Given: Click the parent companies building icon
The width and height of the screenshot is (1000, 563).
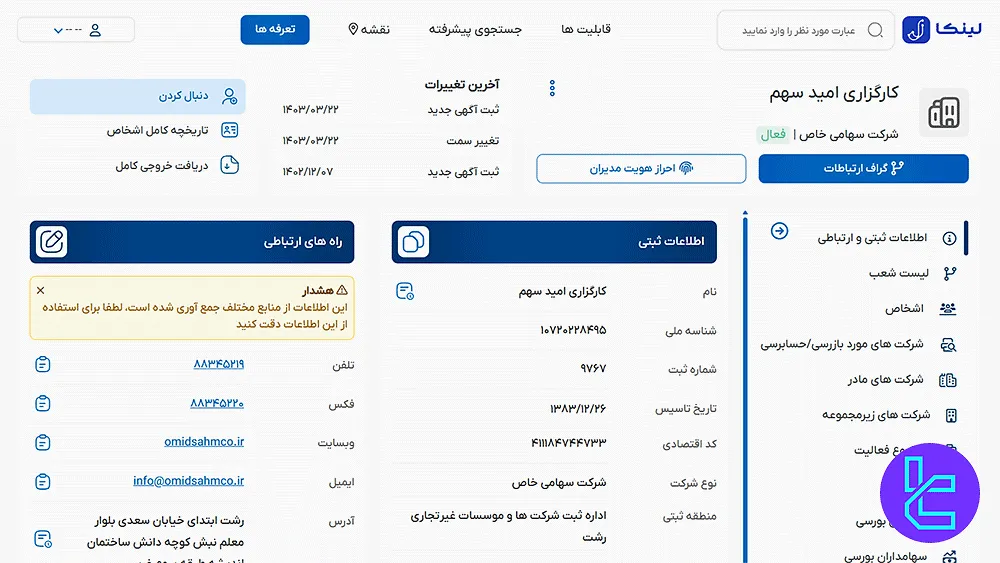Looking at the screenshot, I should coord(948,380).
